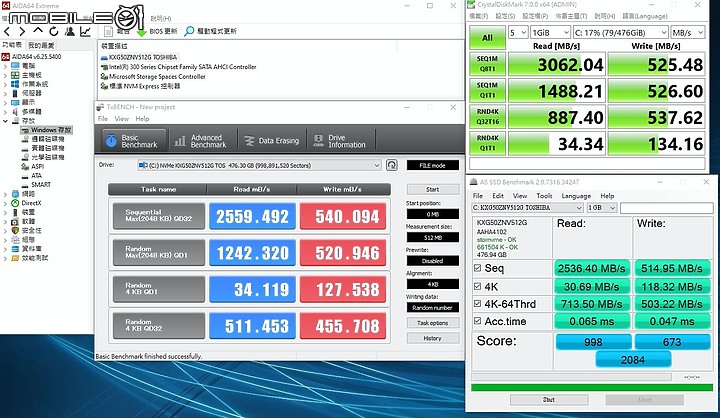Click the AIDA64 report page icon
This screenshot has width=720, height=418.
tap(108, 31)
